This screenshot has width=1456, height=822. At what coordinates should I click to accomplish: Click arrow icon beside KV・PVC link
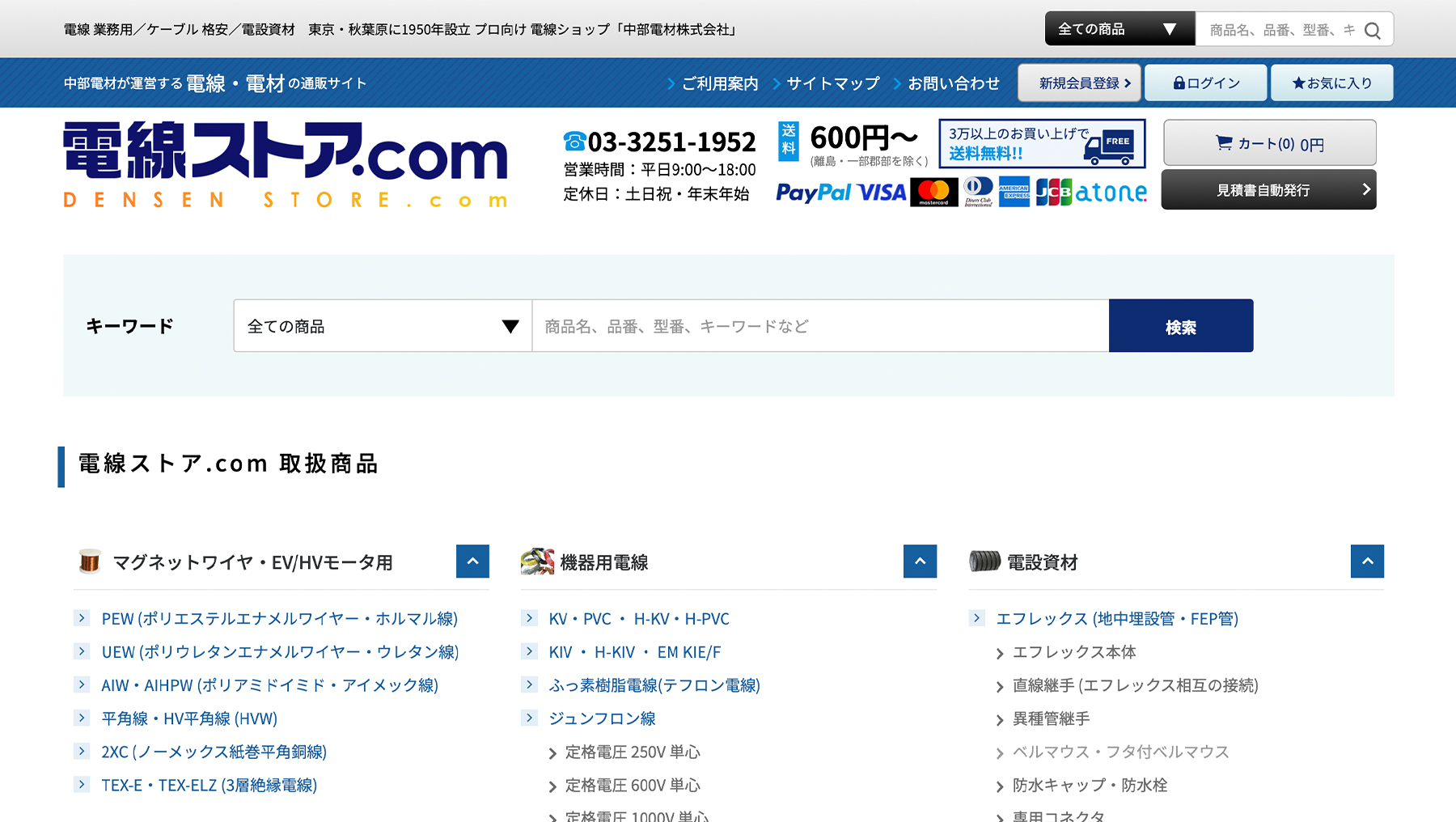[529, 618]
